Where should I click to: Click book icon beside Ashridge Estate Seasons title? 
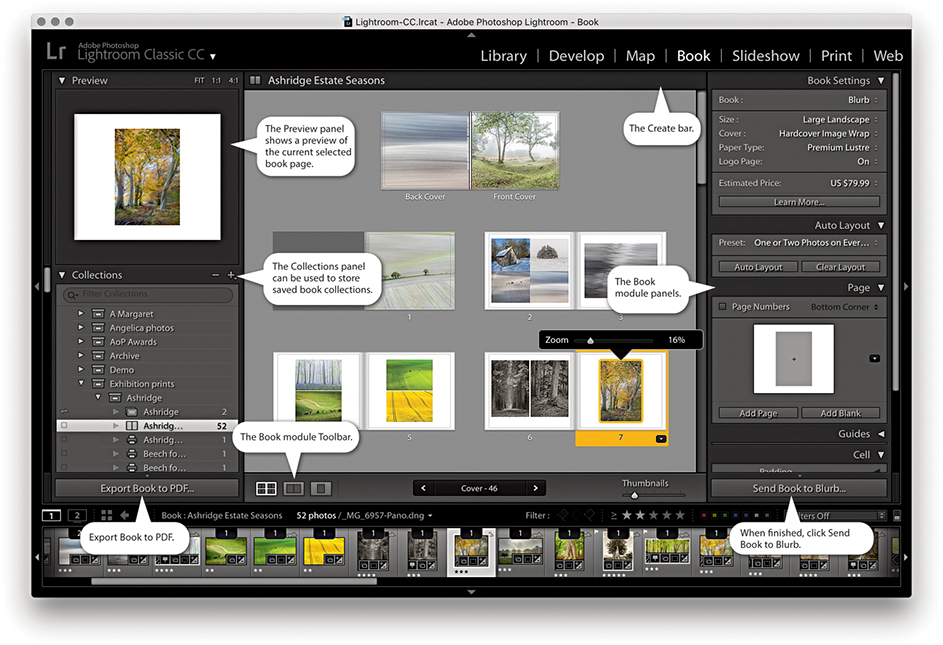click(x=255, y=80)
